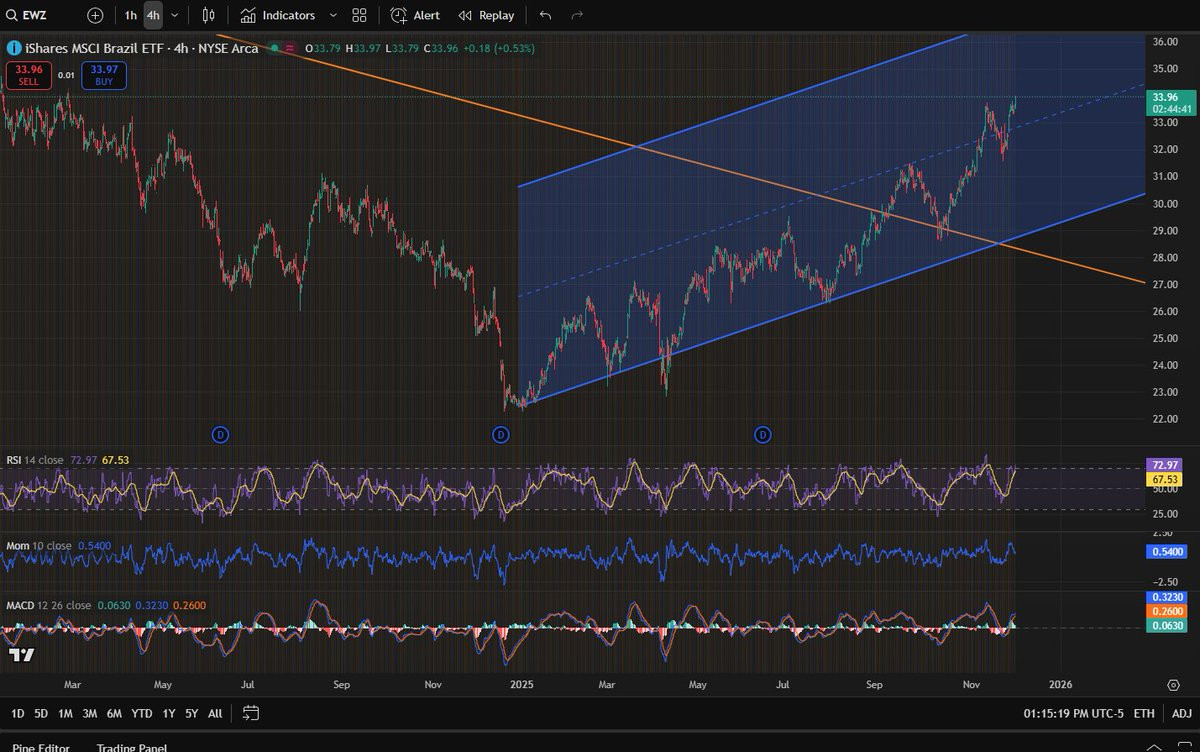Set range to 1M
Viewport: 1200px width, 752px height.
(x=65, y=713)
